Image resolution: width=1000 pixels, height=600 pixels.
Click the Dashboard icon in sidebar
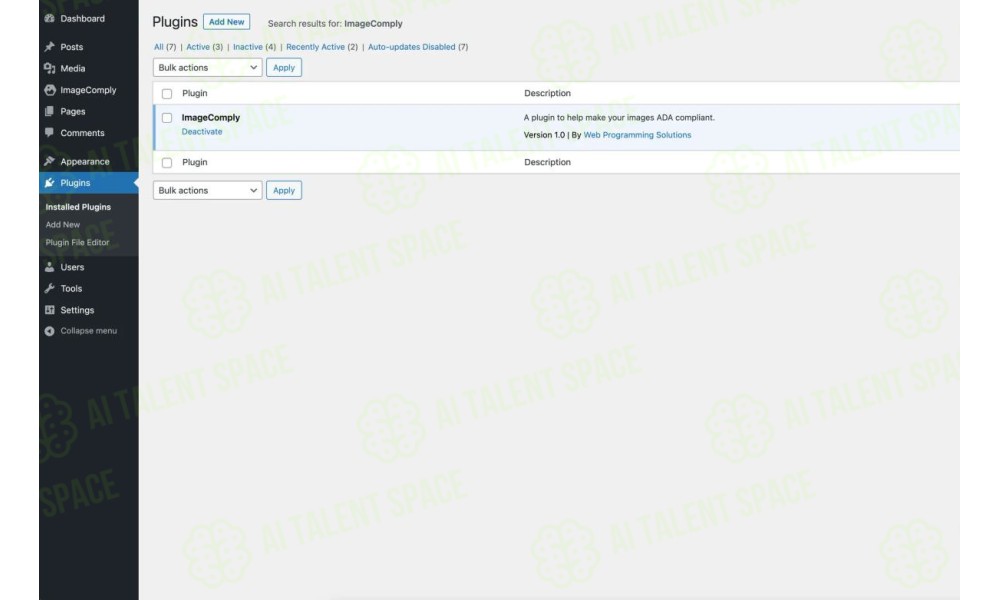click(x=49, y=18)
